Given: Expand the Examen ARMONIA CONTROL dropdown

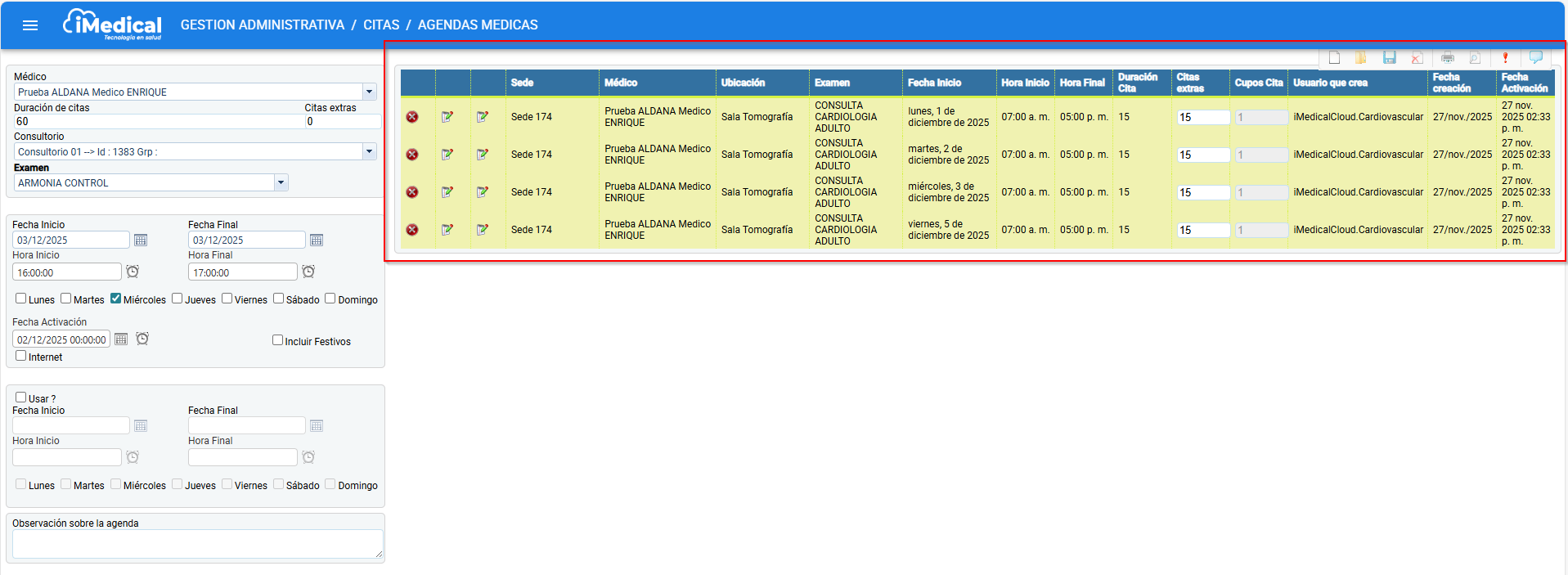Looking at the screenshot, I should tap(281, 182).
